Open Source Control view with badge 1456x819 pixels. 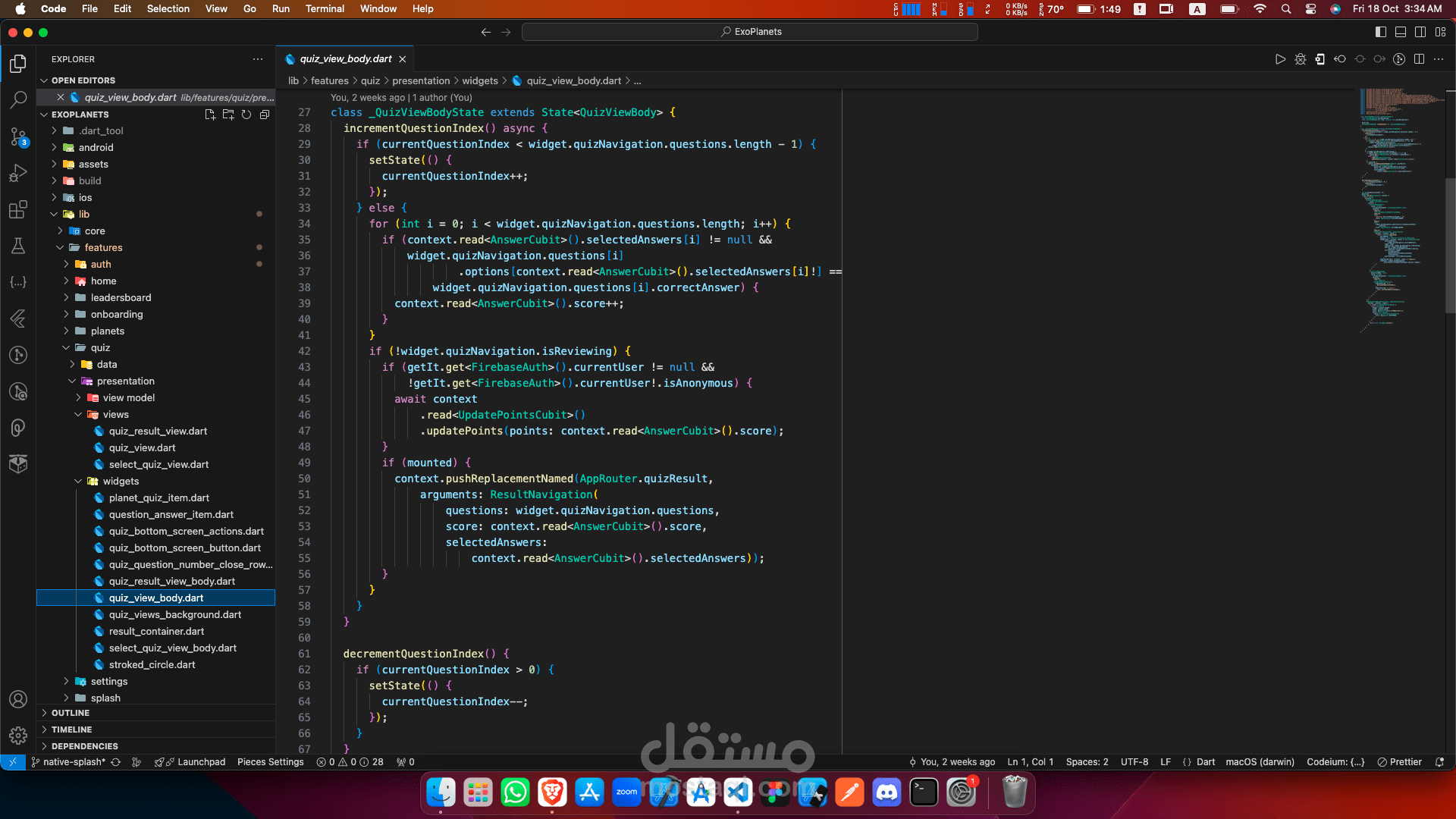coord(18,136)
